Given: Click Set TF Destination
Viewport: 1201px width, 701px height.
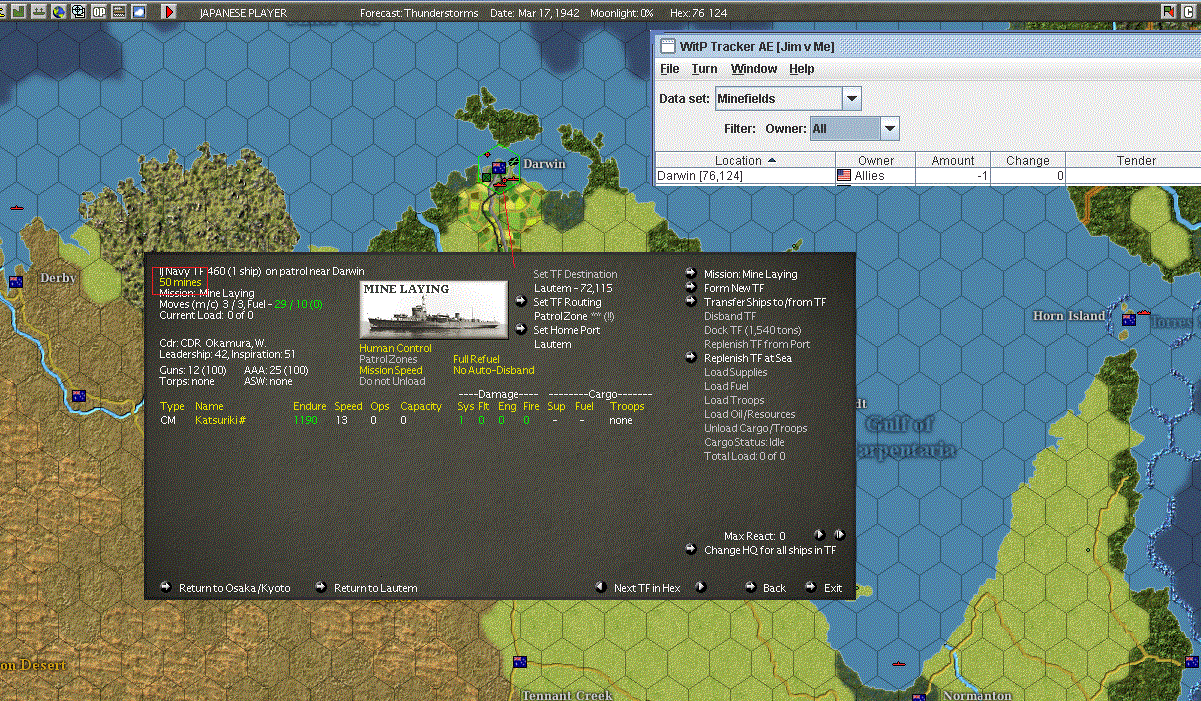Looking at the screenshot, I should coord(576,274).
